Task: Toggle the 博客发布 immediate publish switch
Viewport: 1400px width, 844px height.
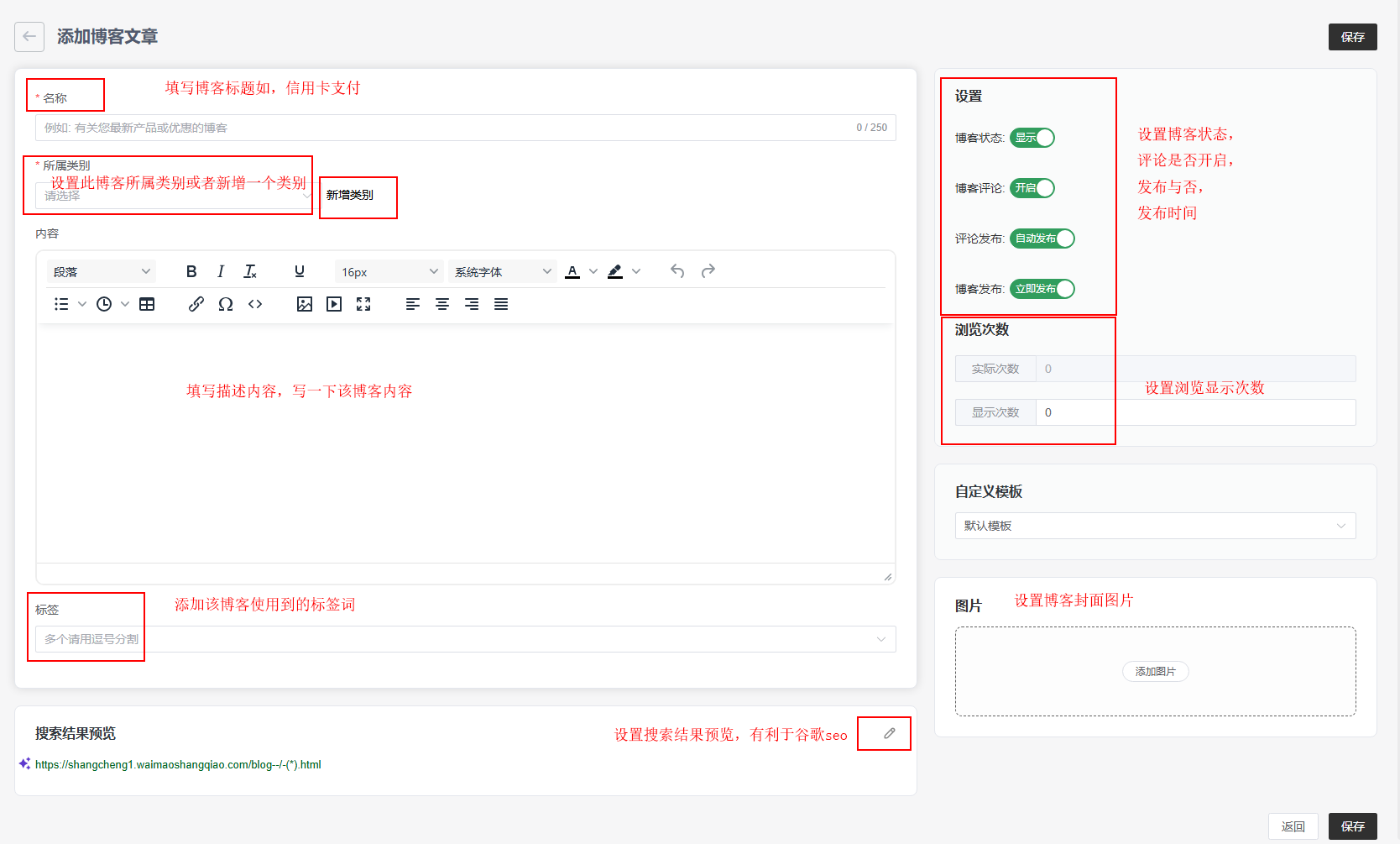Action: point(1042,289)
